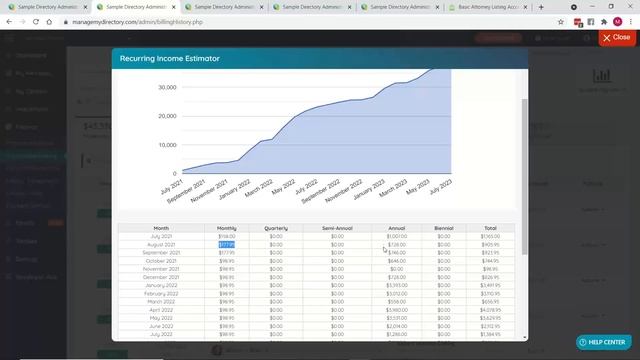Click the round dark icon beside minimize

pyautogui.click(x=574, y=7)
